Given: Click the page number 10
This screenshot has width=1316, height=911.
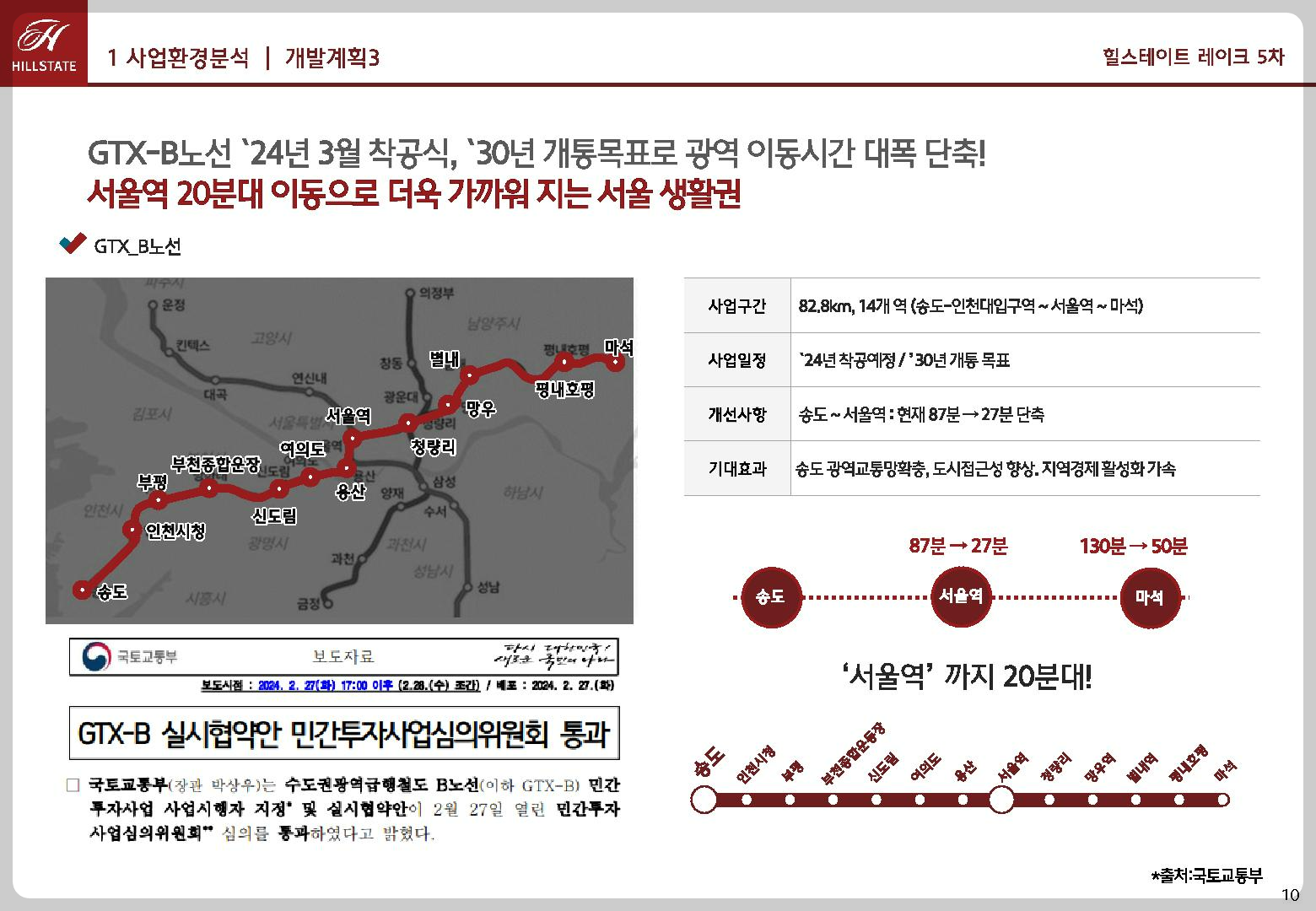Looking at the screenshot, I should [x=1291, y=895].
